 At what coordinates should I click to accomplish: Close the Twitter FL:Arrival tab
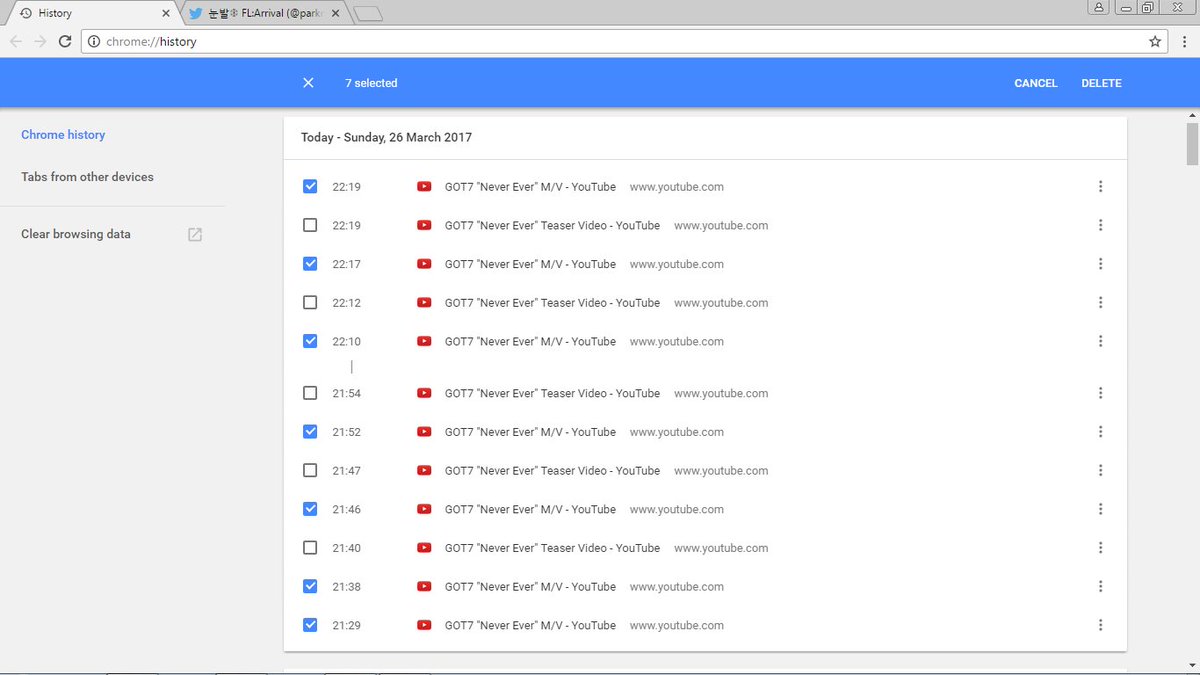[337, 14]
